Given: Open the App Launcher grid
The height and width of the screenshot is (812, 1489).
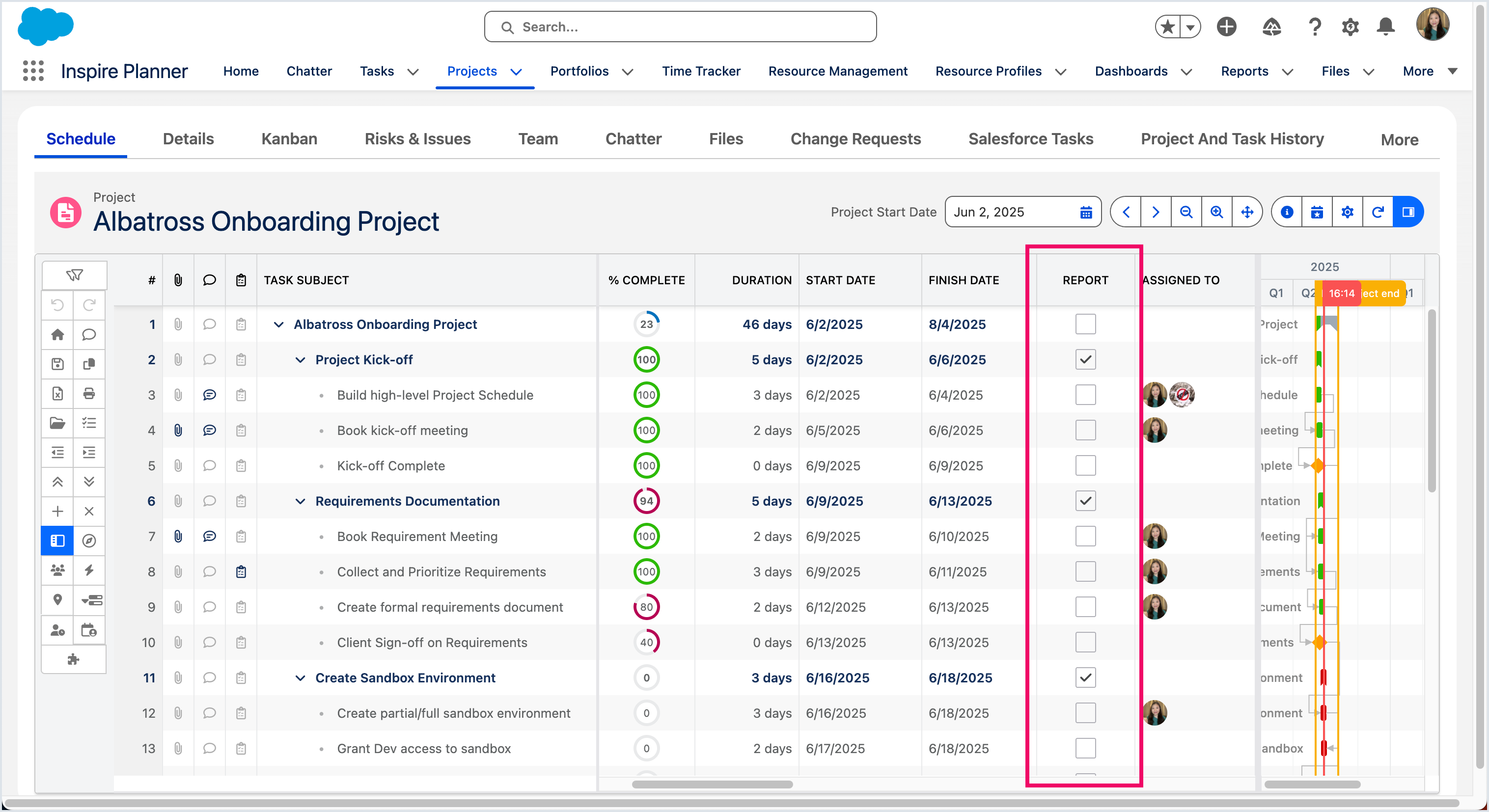Looking at the screenshot, I should click(x=33, y=71).
